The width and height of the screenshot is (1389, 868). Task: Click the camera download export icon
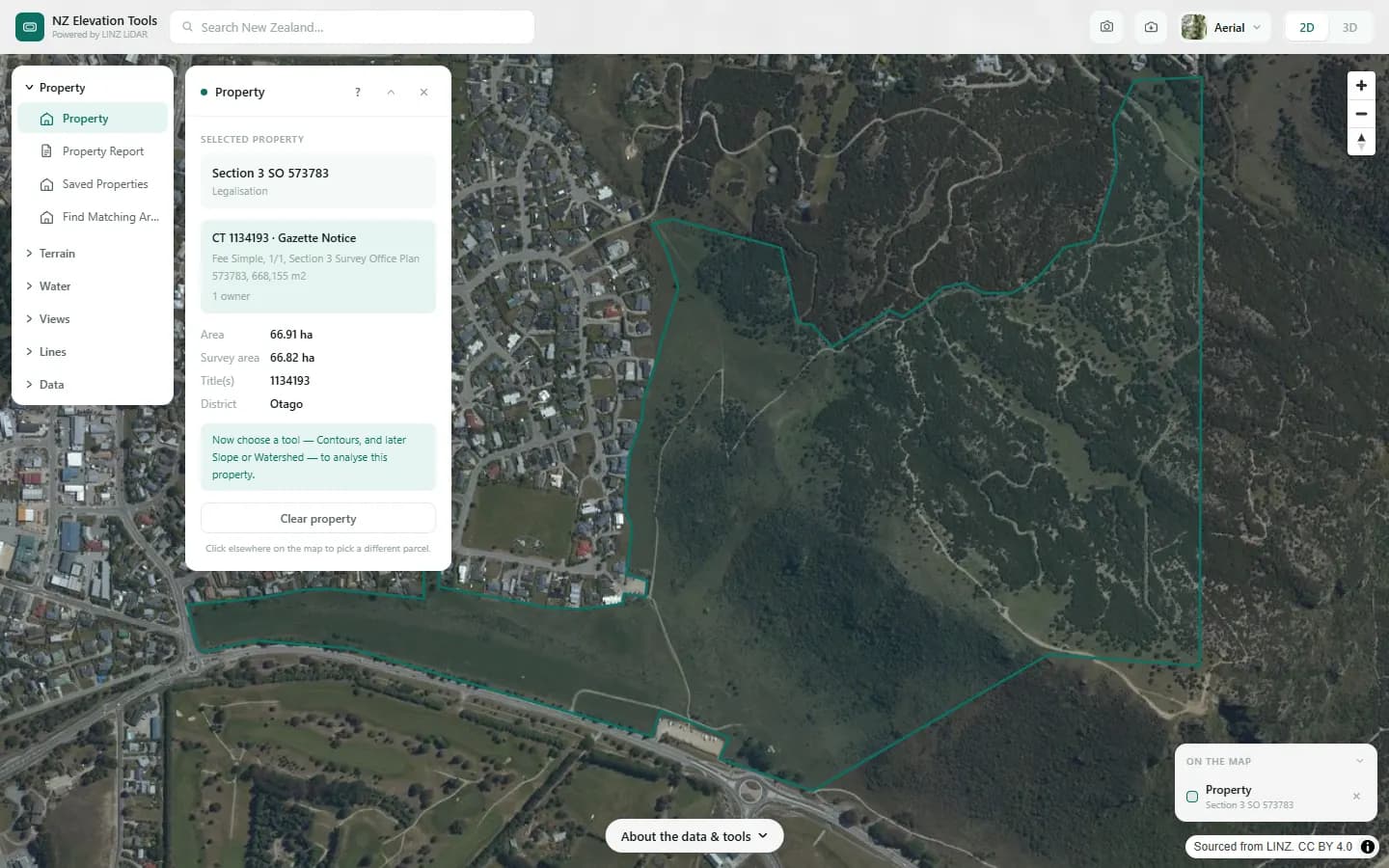coord(1151,27)
